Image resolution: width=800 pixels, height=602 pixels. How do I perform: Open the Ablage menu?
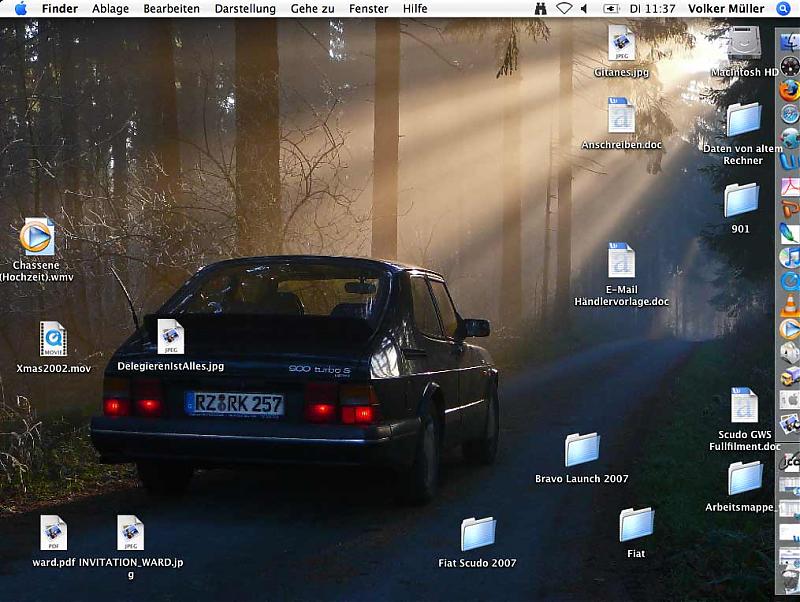110,9
